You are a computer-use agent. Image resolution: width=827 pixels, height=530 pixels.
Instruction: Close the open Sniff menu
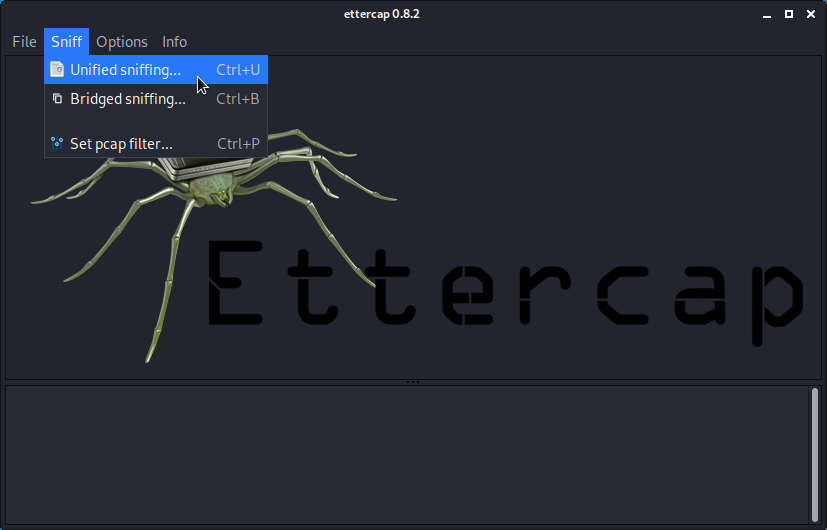tap(66, 42)
